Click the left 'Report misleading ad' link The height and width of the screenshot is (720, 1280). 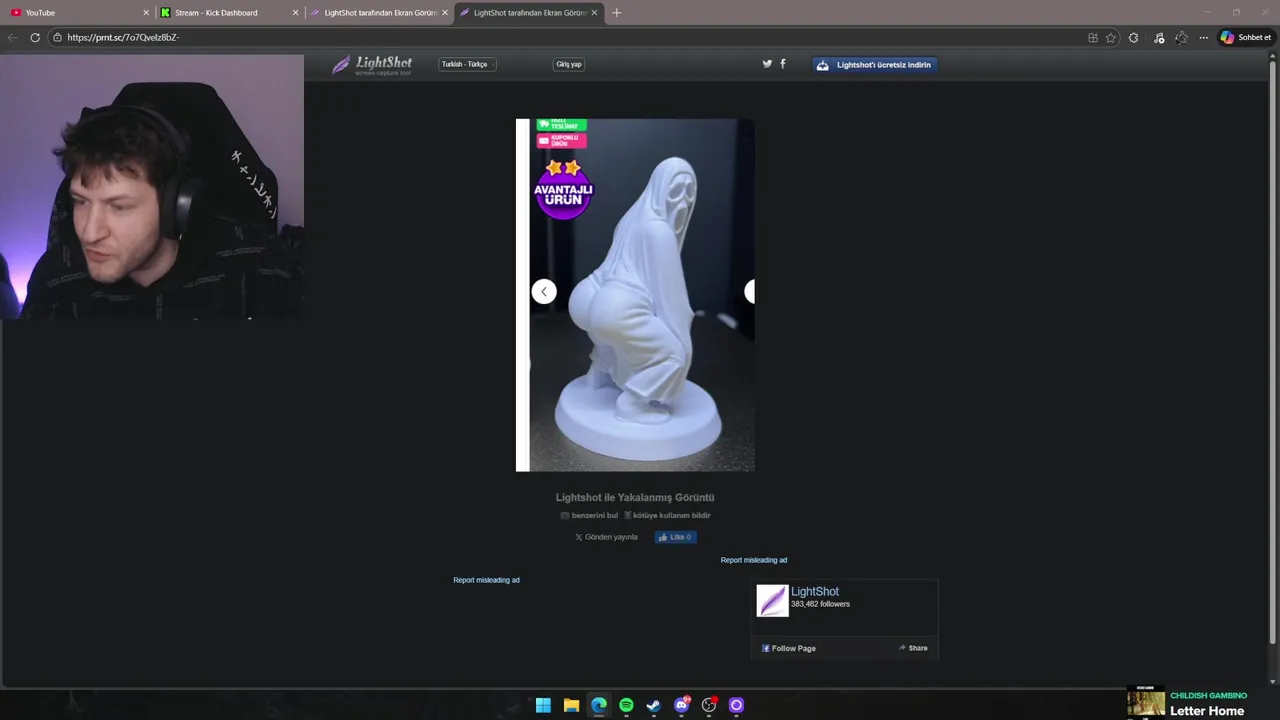pyautogui.click(x=486, y=580)
